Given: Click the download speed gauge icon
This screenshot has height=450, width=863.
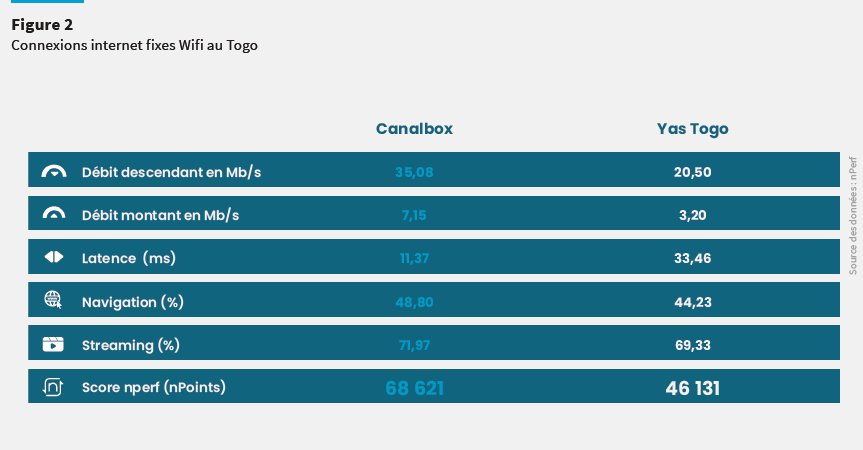Looking at the screenshot, I should pos(54,171).
